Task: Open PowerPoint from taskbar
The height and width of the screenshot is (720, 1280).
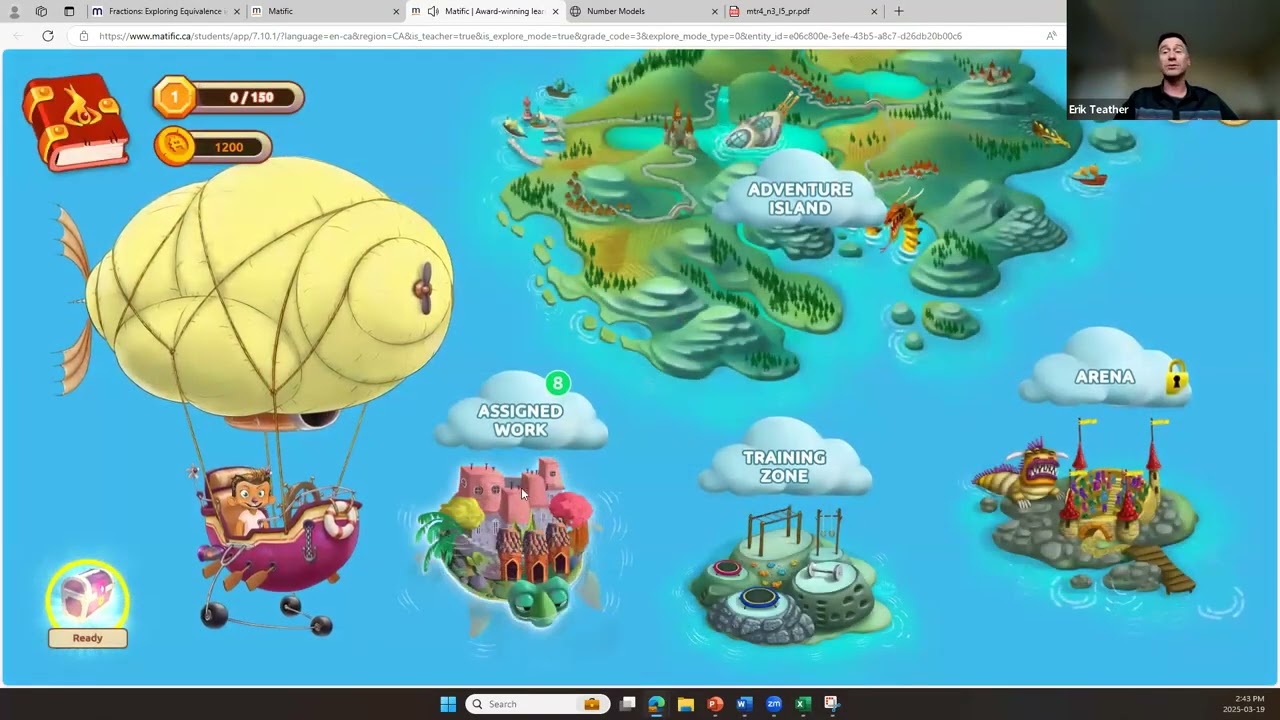Action: (x=714, y=704)
